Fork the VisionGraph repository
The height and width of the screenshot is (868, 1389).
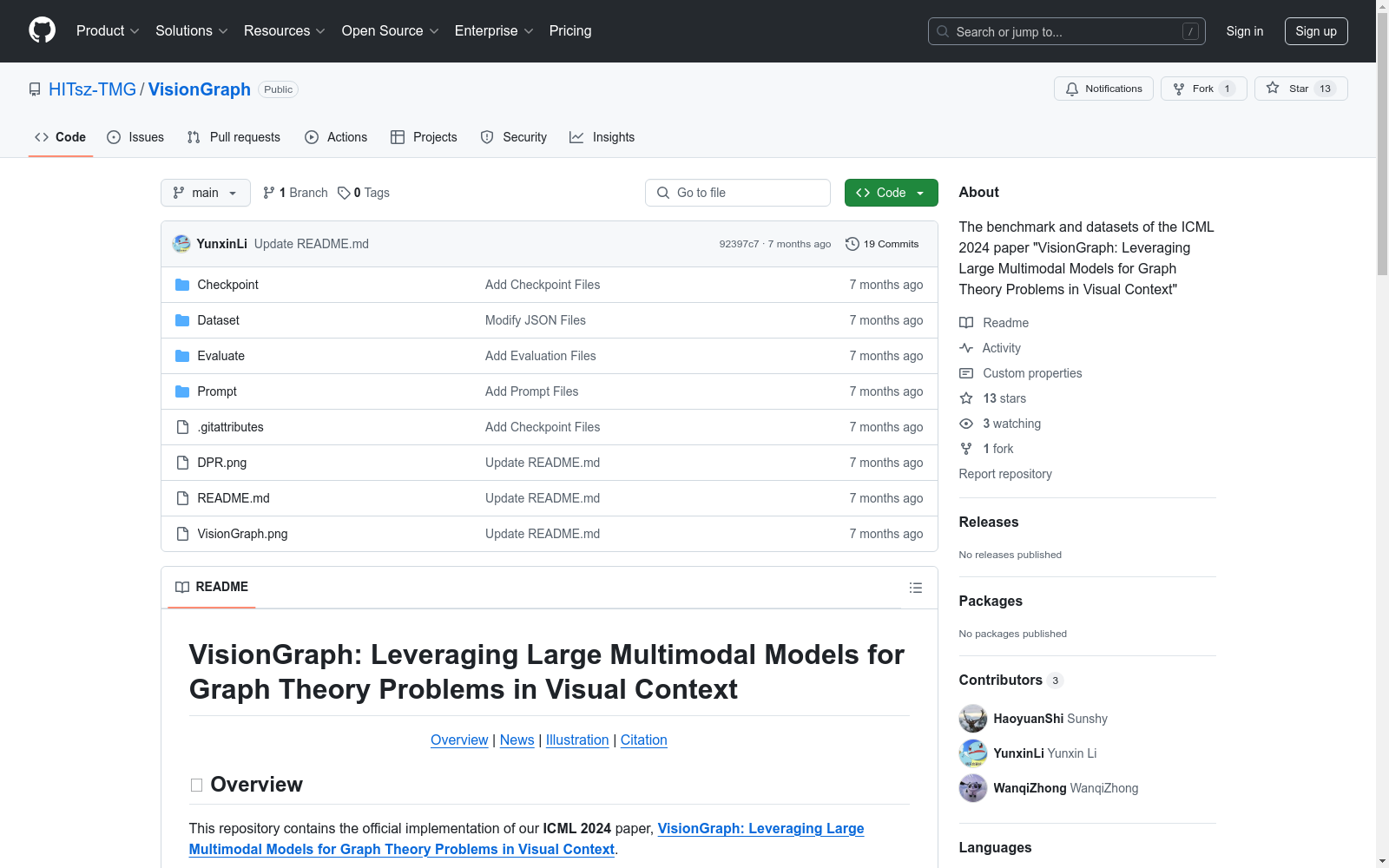click(x=1203, y=89)
